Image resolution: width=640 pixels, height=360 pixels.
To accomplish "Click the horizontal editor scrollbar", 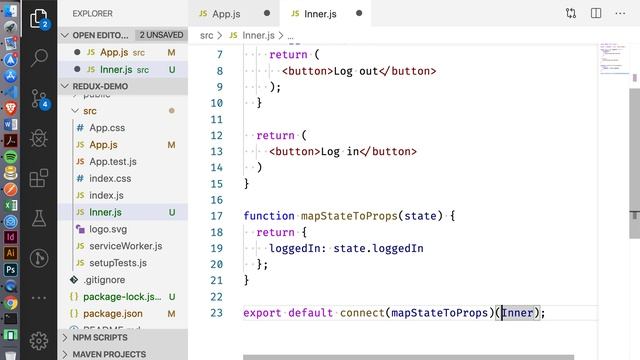I will [x=408, y=357].
